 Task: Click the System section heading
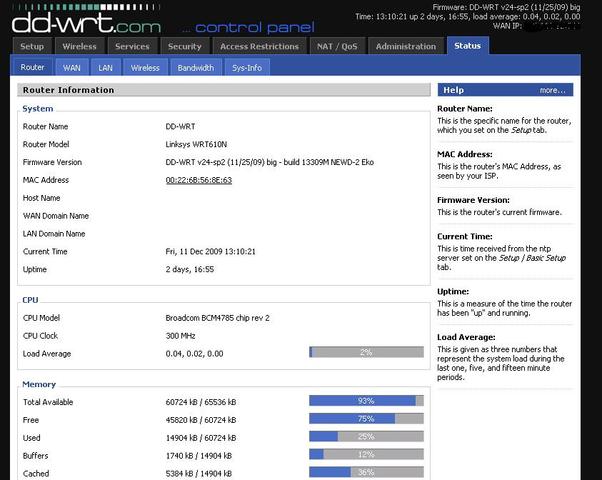[x=38, y=109]
